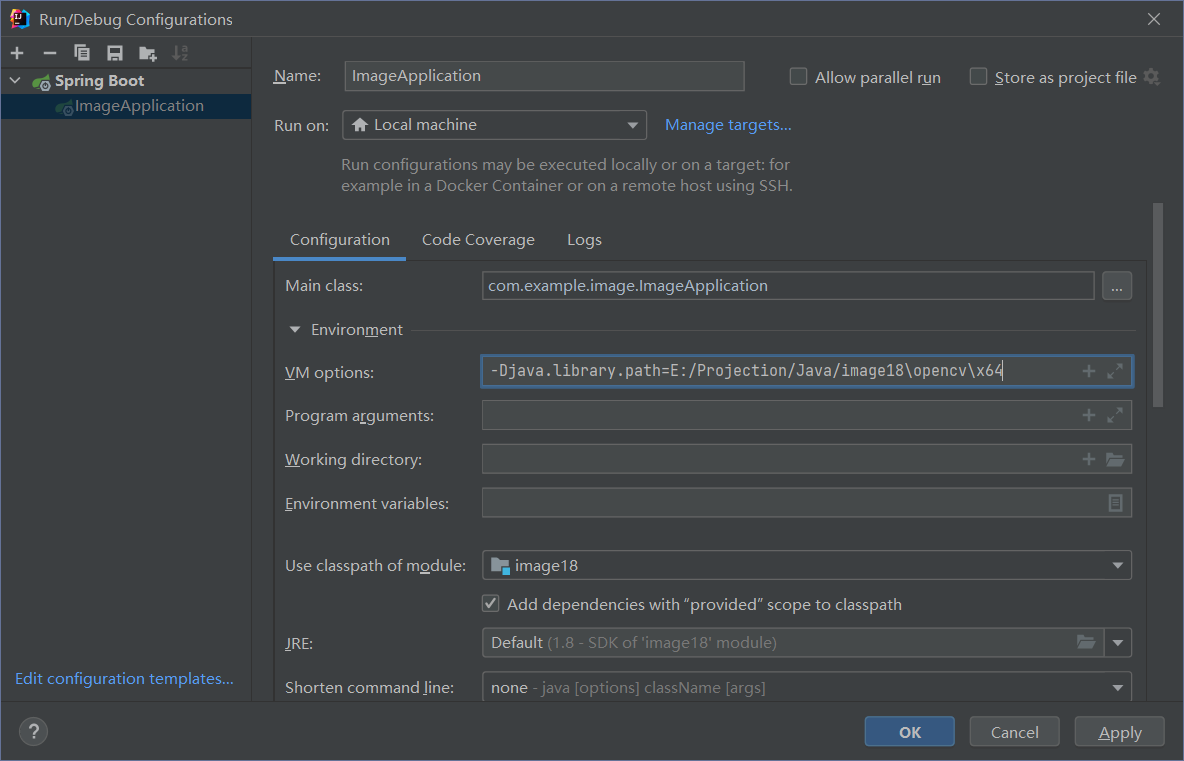
Task: Open Manage targets settings
Action: pos(728,124)
